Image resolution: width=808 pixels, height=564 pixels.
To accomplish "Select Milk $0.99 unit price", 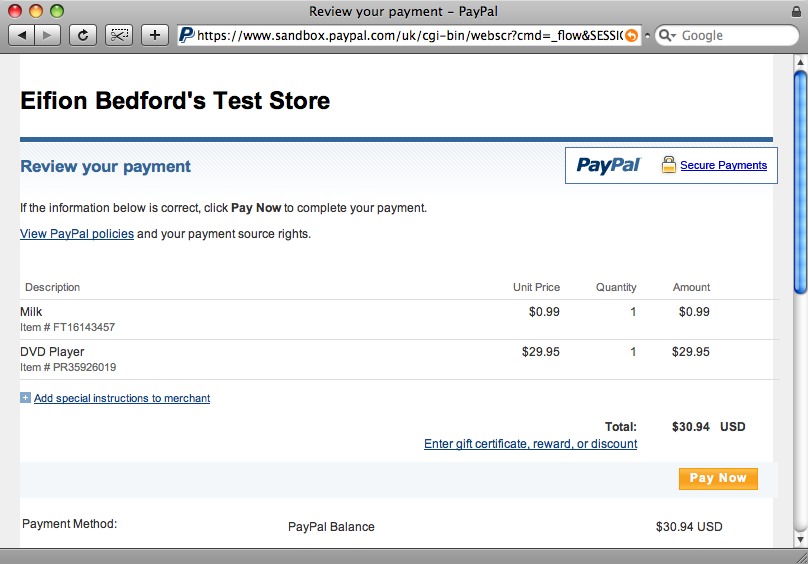I will click(x=544, y=312).
